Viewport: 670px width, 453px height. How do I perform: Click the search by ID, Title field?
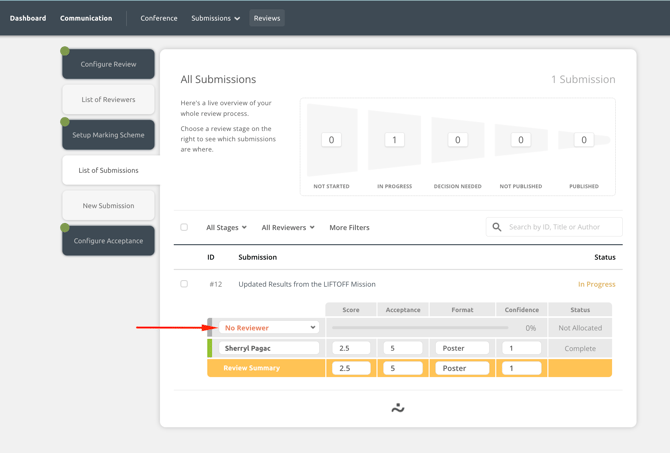pyautogui.click(x=562, y=227)
